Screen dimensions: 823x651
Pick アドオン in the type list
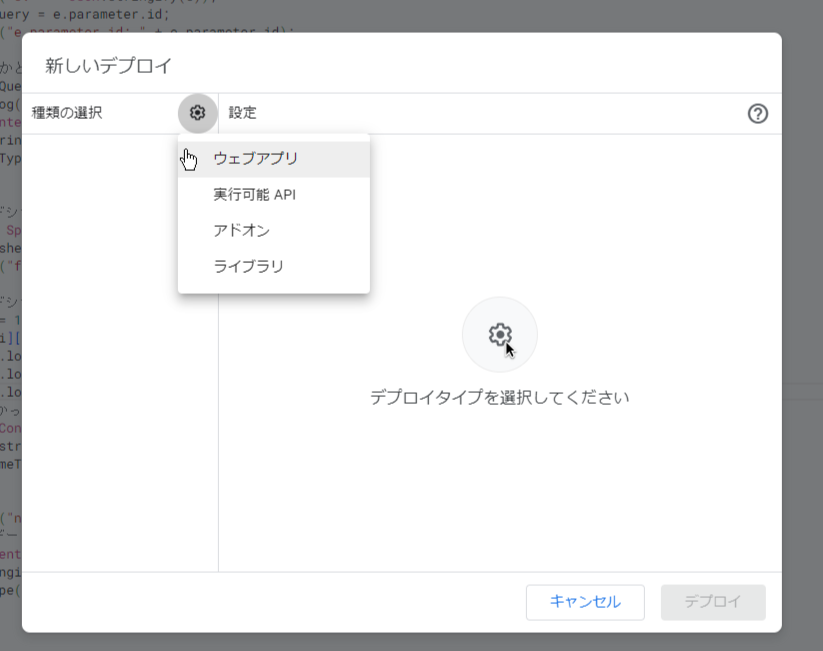(x=241, y=230)
